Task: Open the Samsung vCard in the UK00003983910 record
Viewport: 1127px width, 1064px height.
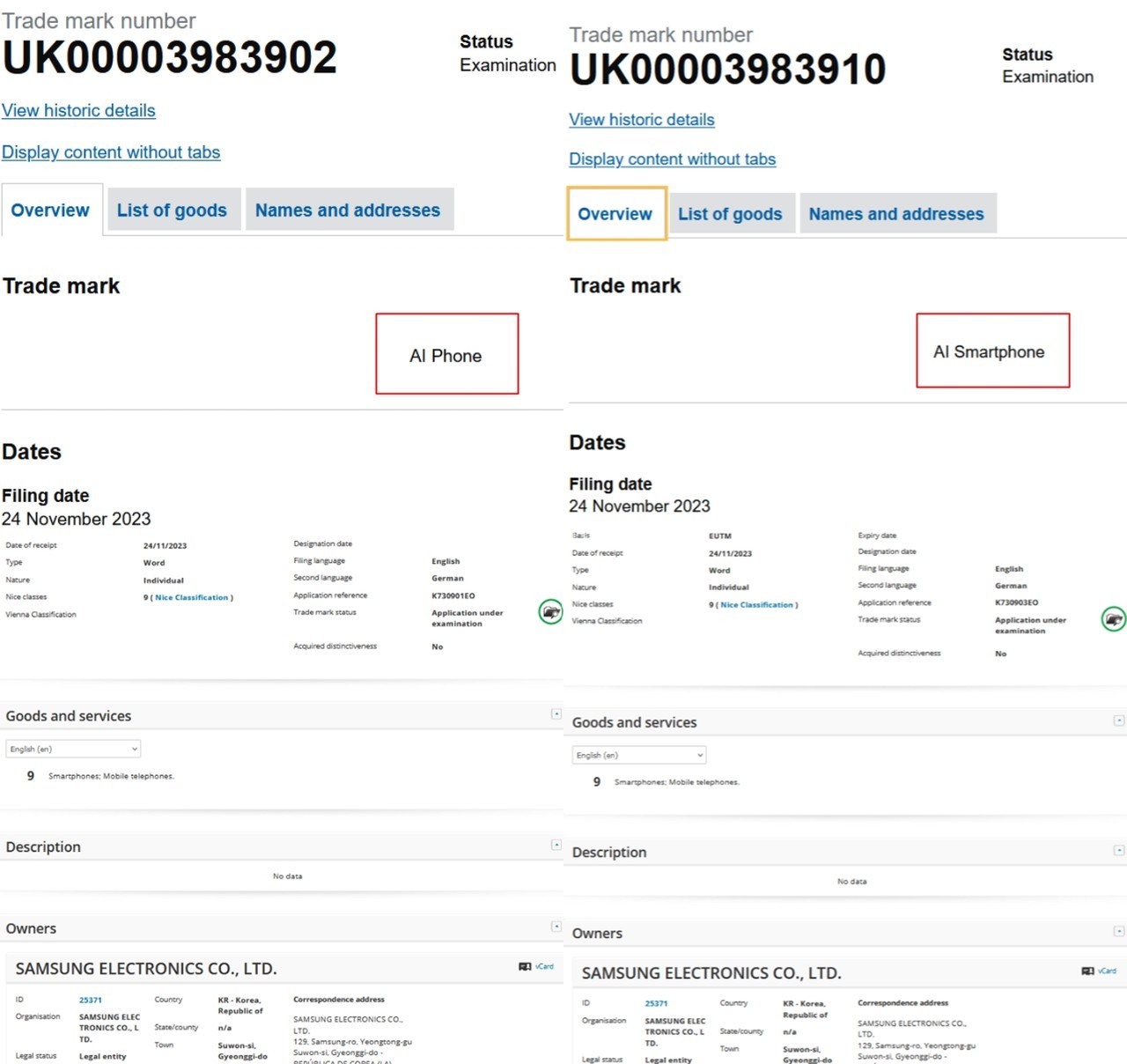Action: pos(1100,971)
